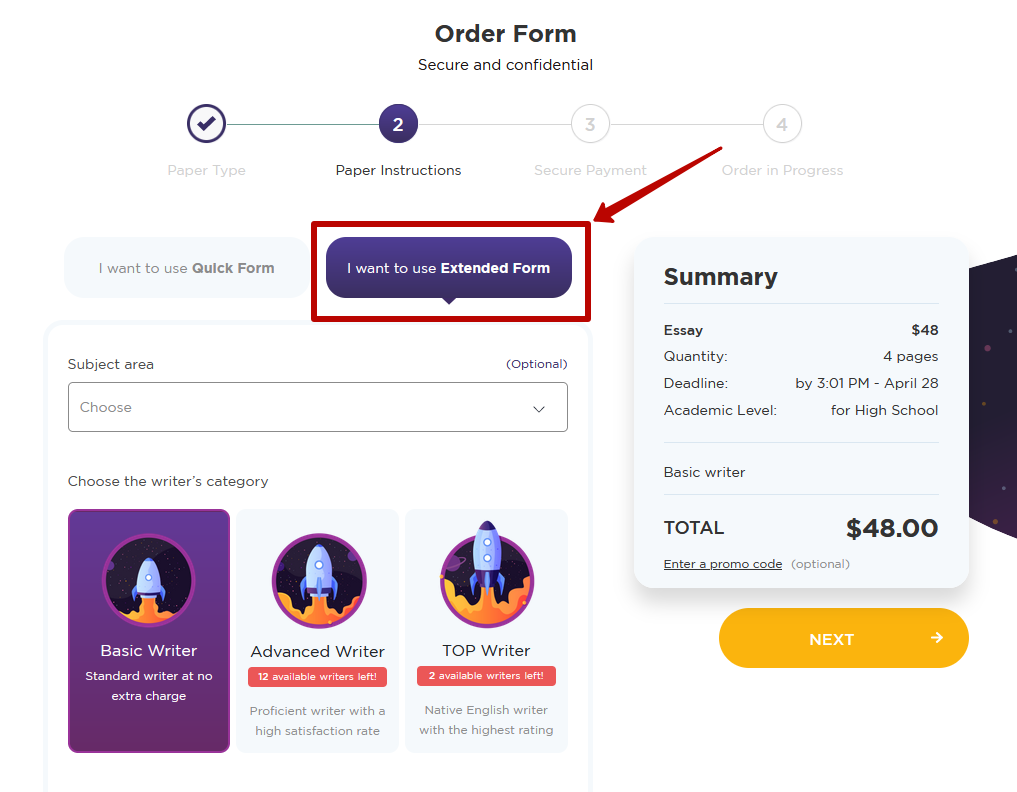Click the arrow icon on NEXT button
The height and width of the screenshot is (792, 1017).
coord(937,638)
